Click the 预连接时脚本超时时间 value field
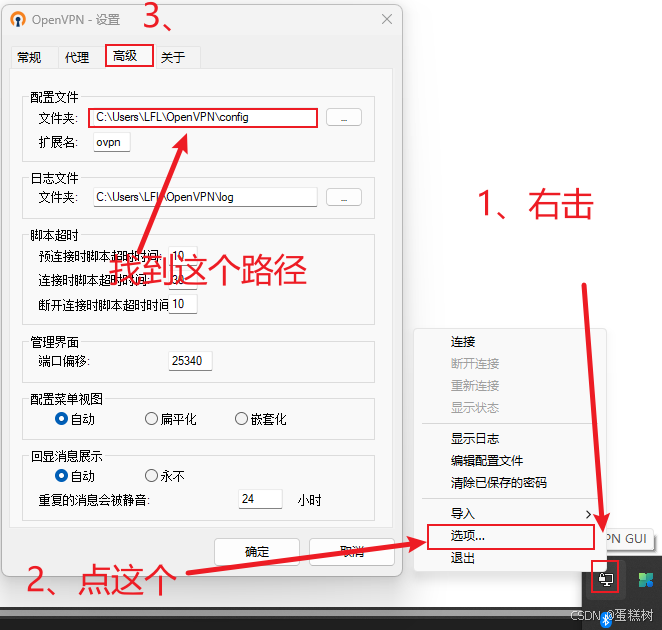This screenshot has width=662, height=630. (183, 255)
